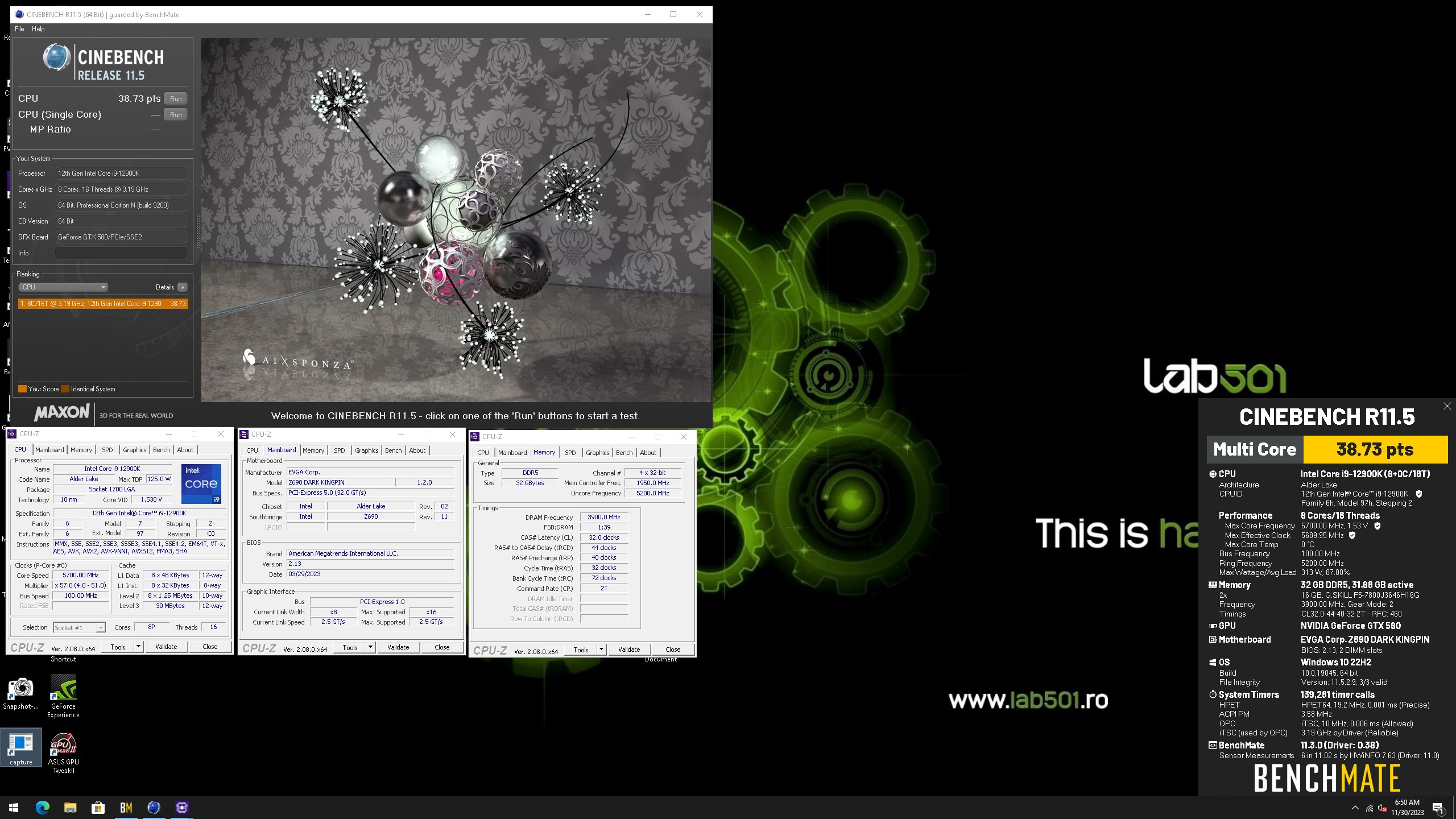
Task: Click Validate in the Mainboard CPU-Z window
Action: [x=398, y=647]
